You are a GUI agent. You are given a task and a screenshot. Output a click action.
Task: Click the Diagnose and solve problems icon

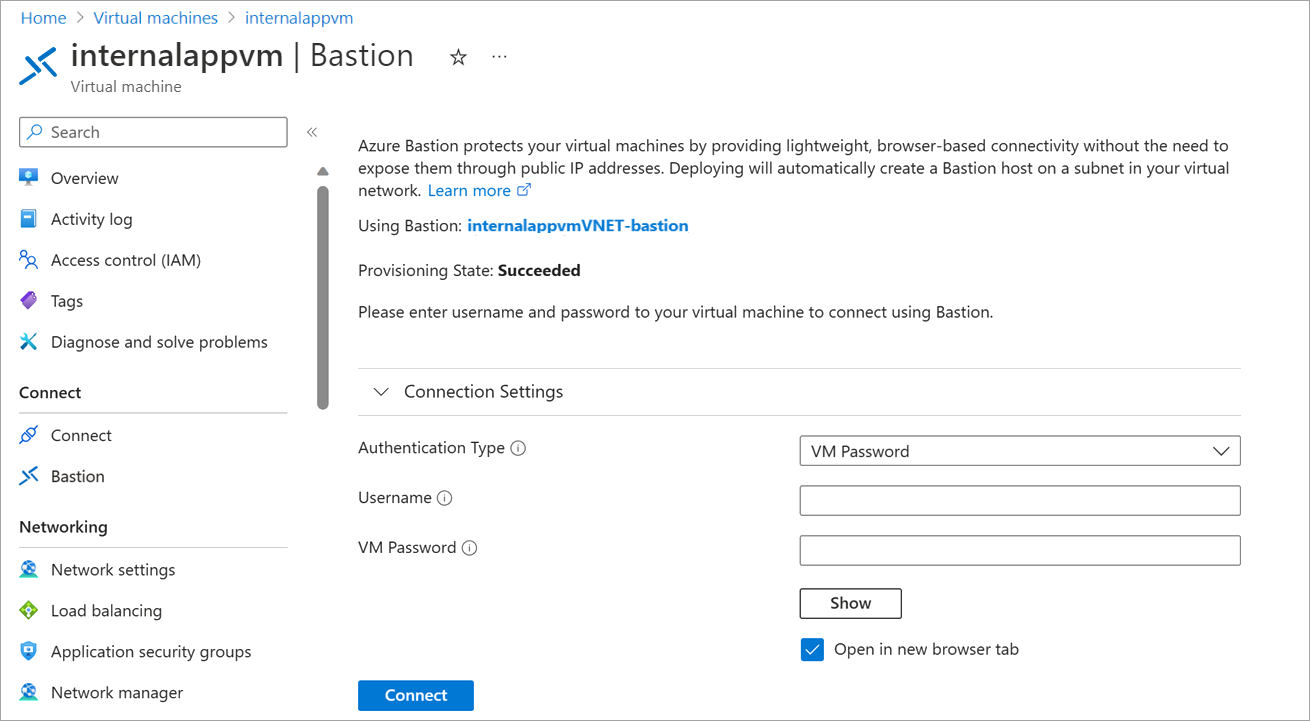pos(29,342)
